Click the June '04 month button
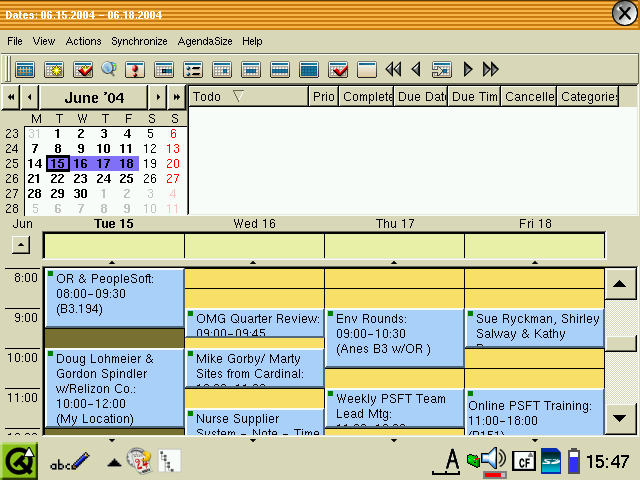 pos(94,97)
